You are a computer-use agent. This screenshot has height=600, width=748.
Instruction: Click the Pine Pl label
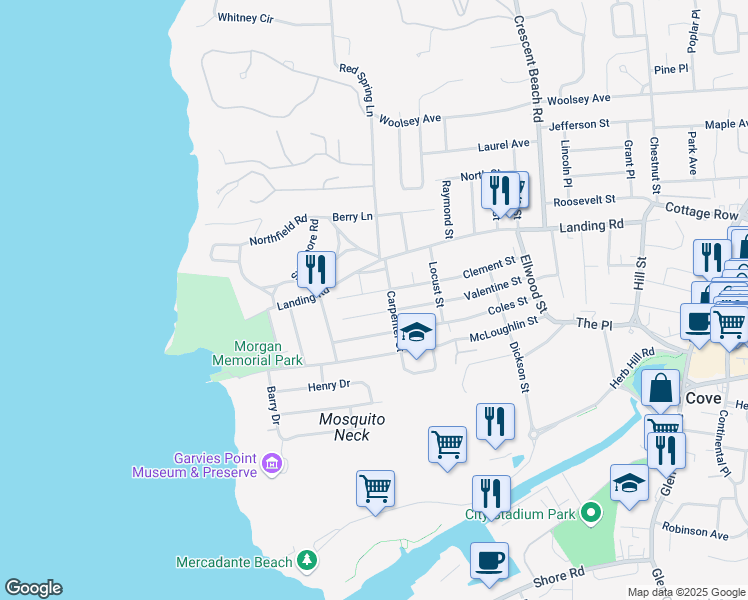point(671,69)
